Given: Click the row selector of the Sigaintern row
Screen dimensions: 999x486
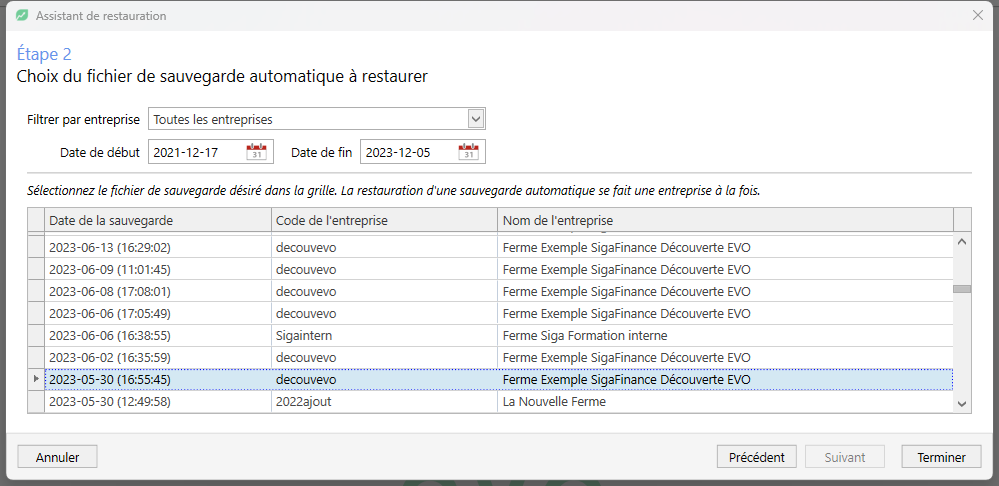Looking at the screenshot, I should pyautogui.click(x=36, y=335).
